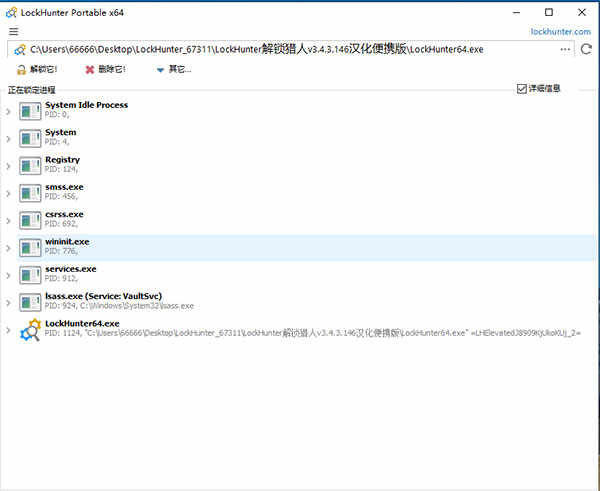
Task: Click the services.exe process icon
Action: (30, 276)
